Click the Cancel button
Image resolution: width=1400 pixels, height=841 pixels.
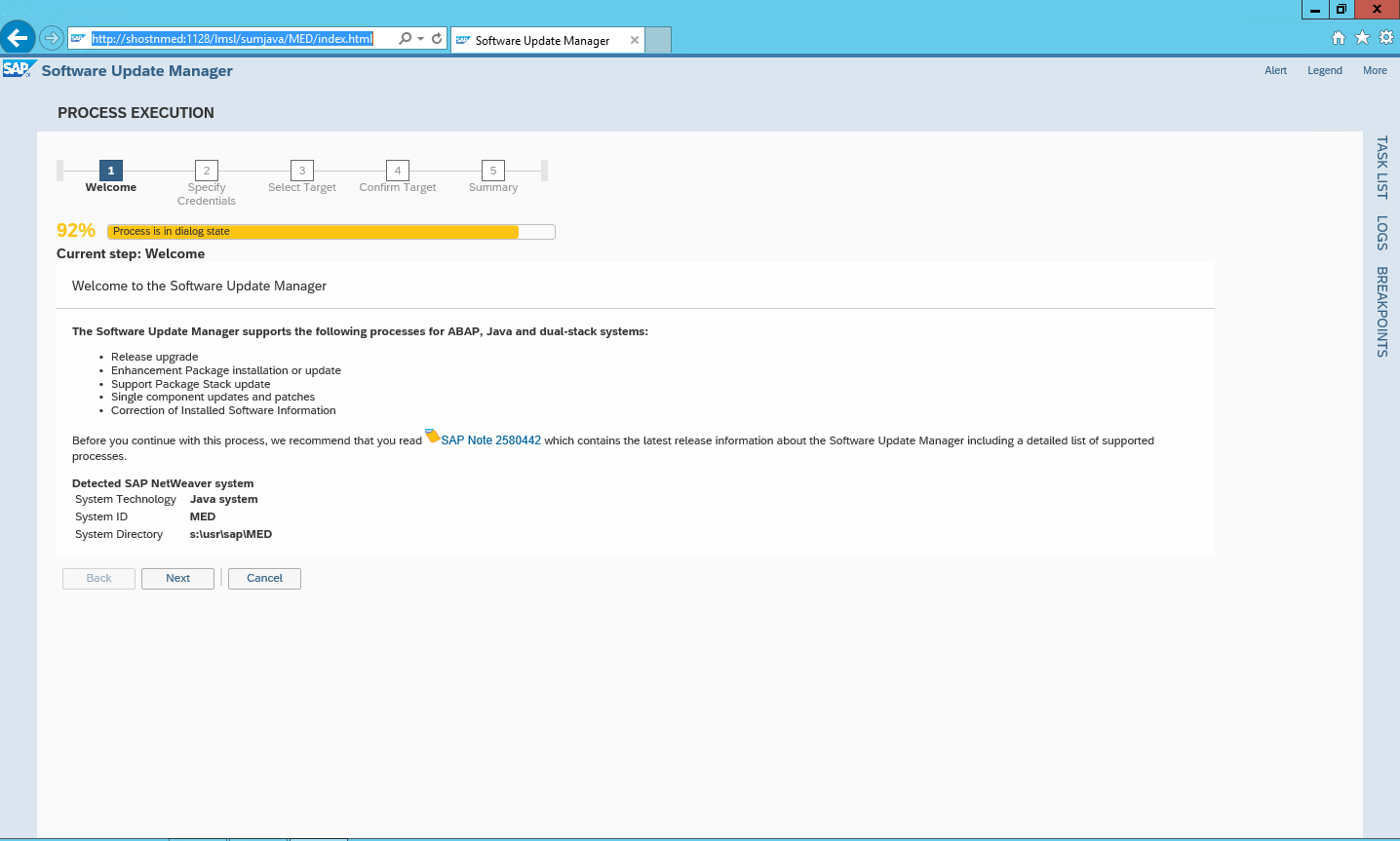click(x=264, y=579)
